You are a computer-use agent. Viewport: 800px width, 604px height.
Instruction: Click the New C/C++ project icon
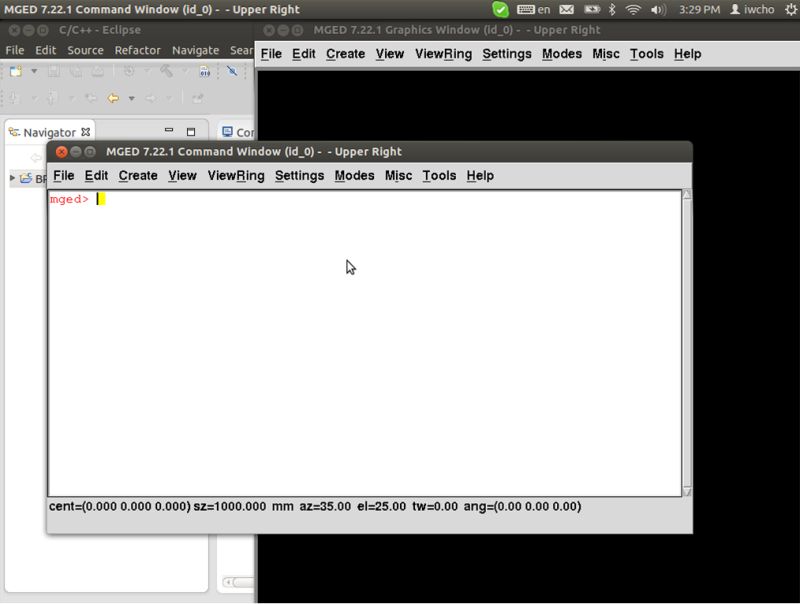pyautogui.click(x=15, y=70)
